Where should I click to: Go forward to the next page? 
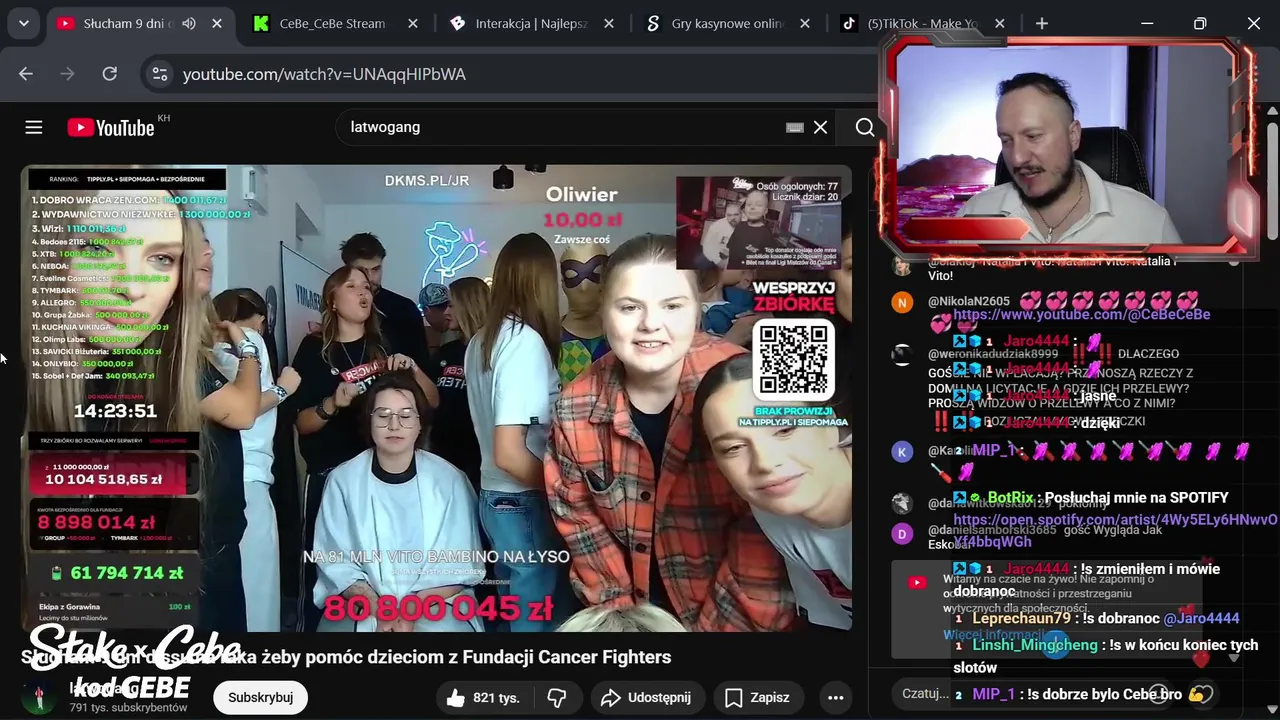click(x=68, y=74)
